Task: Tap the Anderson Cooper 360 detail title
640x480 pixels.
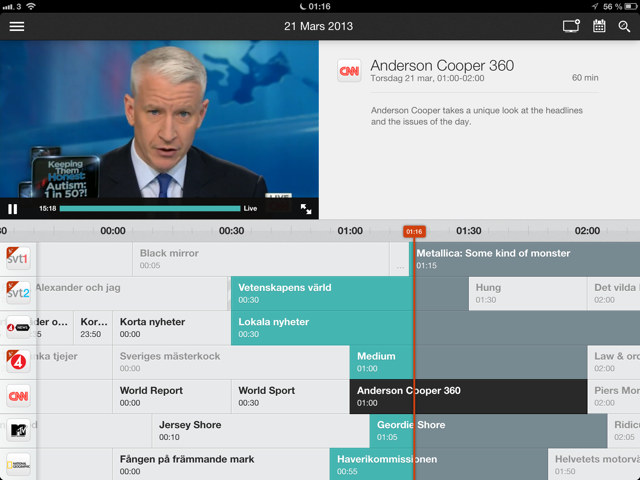Action: 442,65
